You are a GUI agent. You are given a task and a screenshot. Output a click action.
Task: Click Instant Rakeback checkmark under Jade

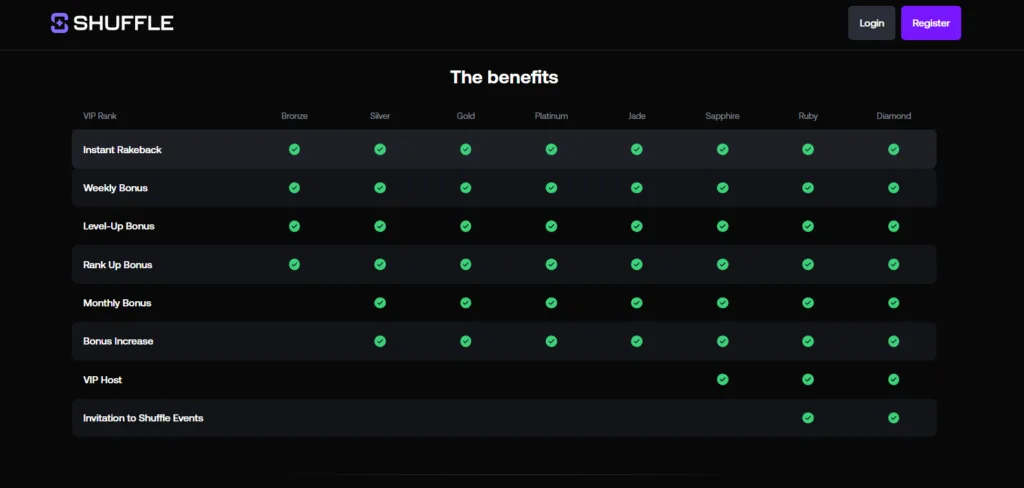pyautogui.click(x=637, y=150)
